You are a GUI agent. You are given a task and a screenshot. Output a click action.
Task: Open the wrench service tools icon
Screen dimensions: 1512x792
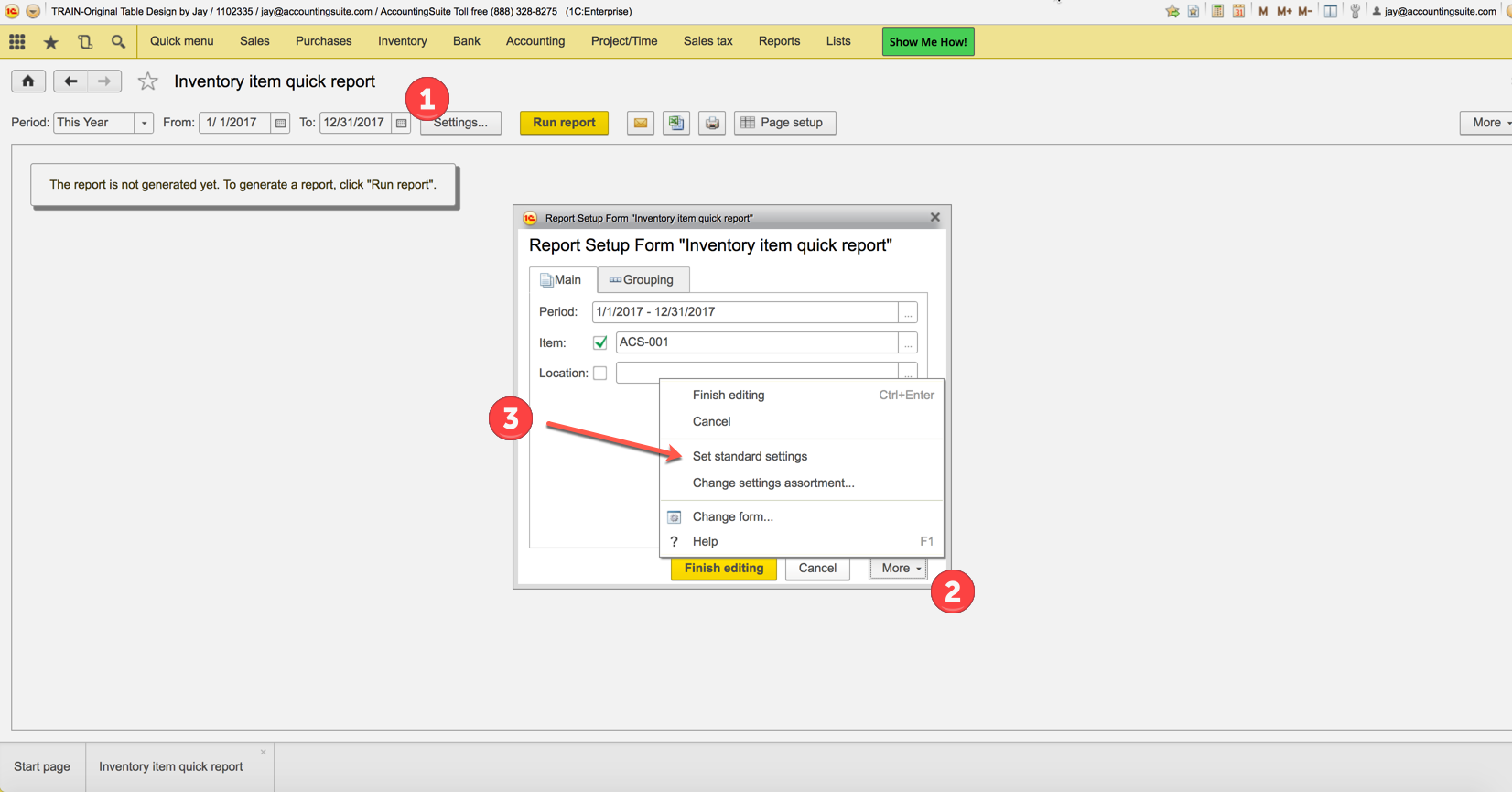point(1355,11)
